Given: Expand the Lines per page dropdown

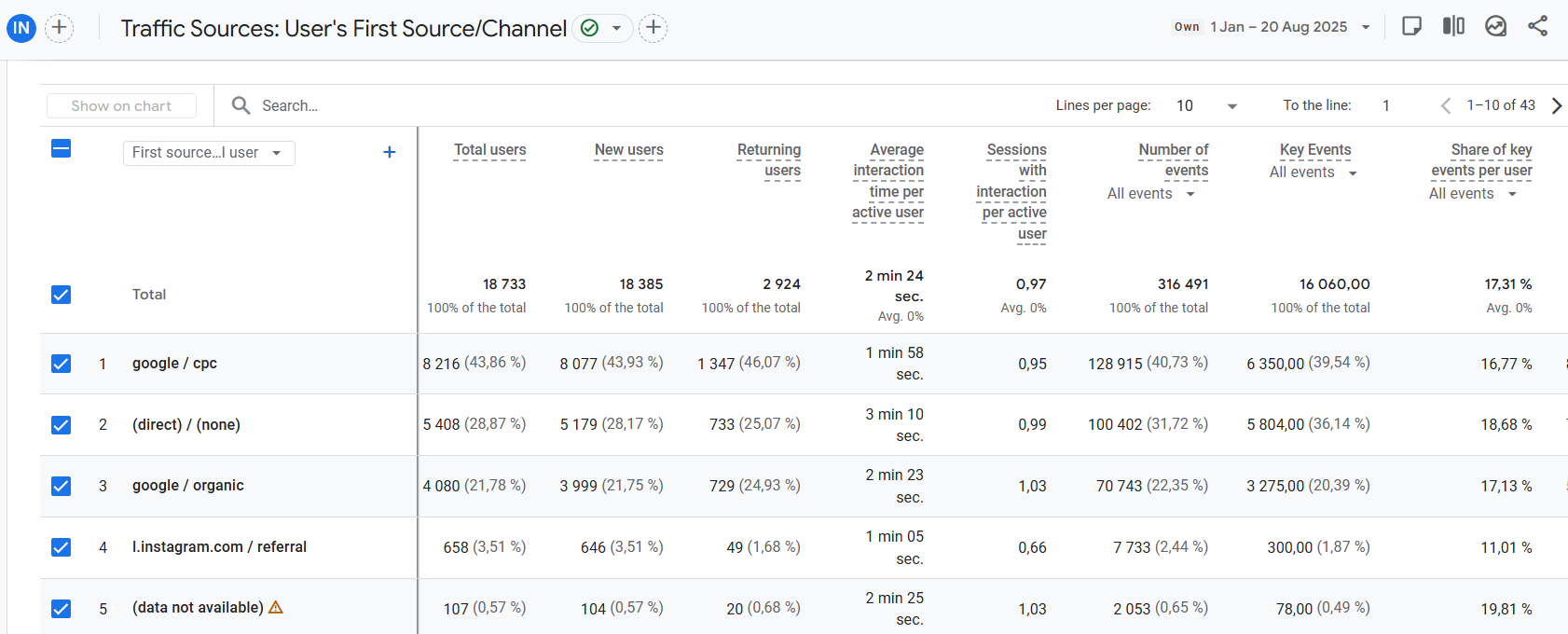Looking at the screenshot, I should point(1206,106).
